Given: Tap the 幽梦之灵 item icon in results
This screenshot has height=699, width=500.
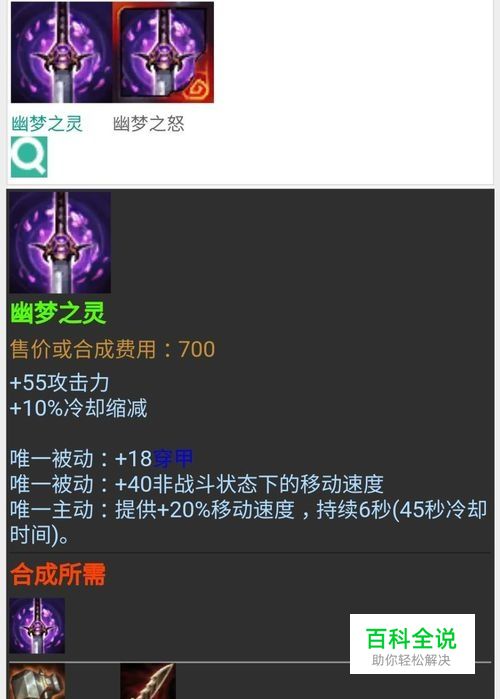Looking at the screenshot, I should pyautogui.click(x=61, y=52).
